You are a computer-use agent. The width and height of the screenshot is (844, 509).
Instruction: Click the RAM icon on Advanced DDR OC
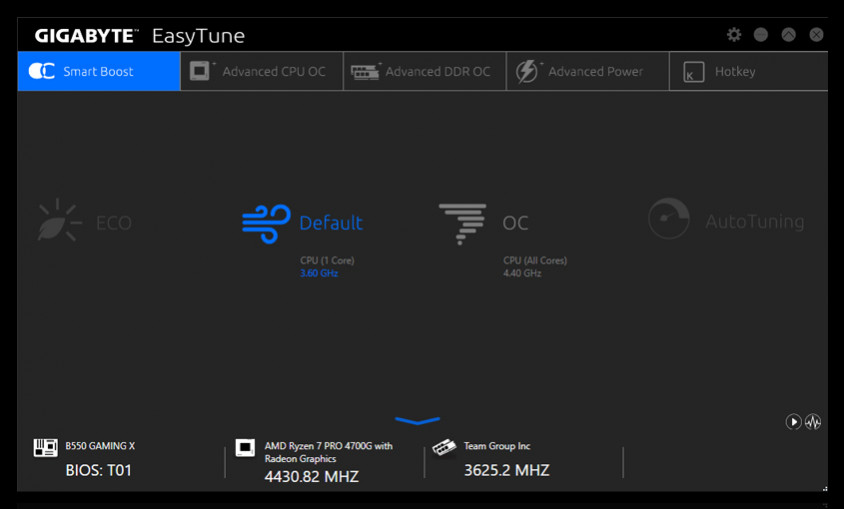pos(364,72)
